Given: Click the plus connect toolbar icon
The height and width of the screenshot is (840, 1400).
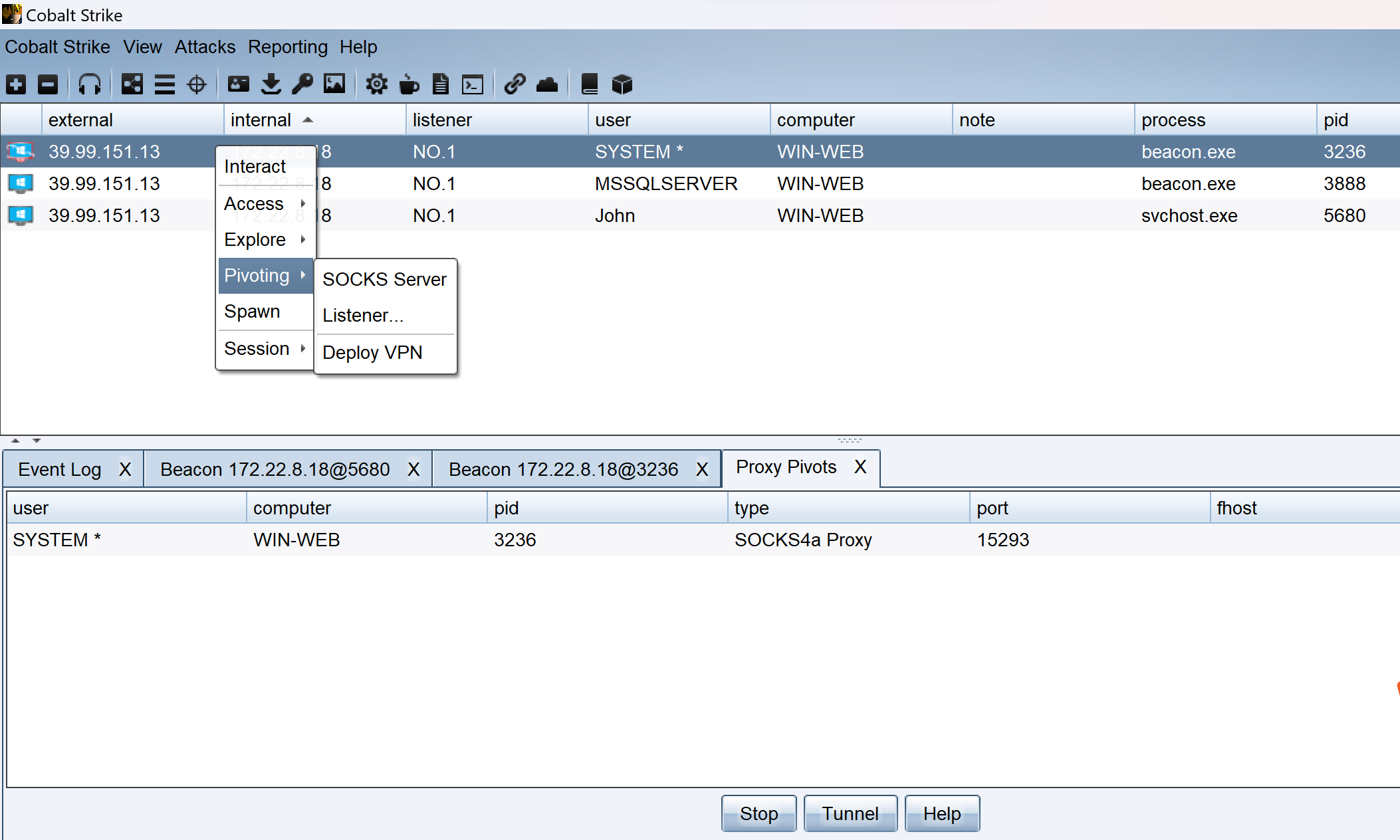Looking at the screenshot, I should (16, 84).
